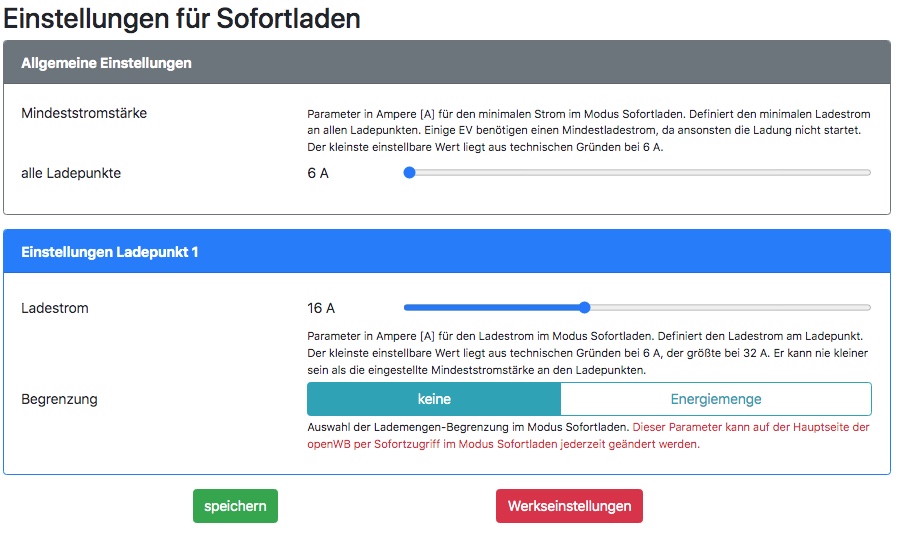This screenshot has height=537, width=904.
Task: Click the "Ladestrom" label
Action: (55, 308)
